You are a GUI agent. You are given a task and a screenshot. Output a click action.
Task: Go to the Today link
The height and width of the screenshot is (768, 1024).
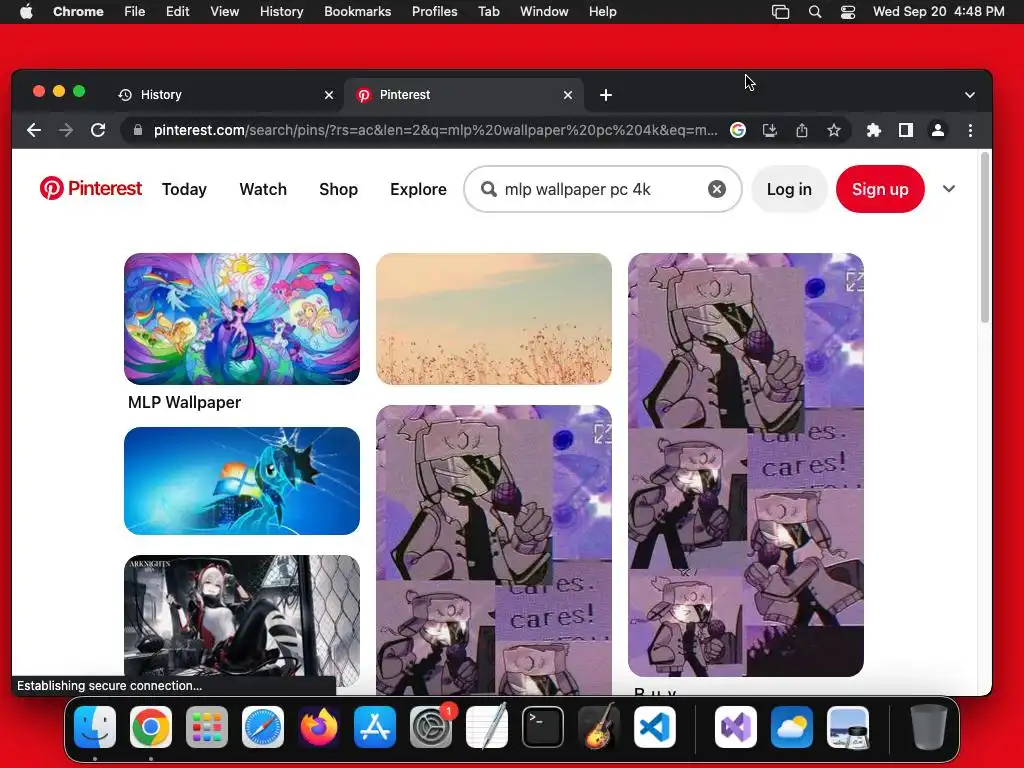coord(184,189)
